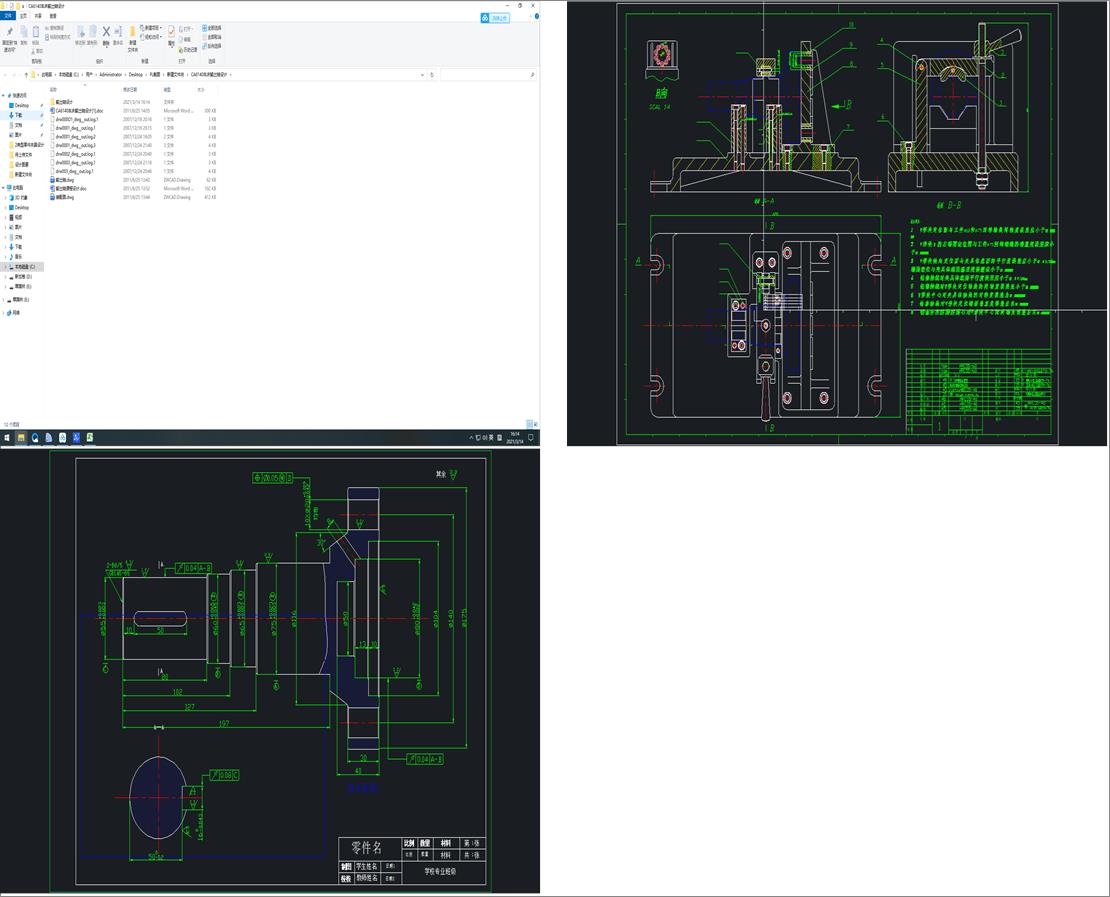Open the notification center in the taskbar
1110x897 pixels.
(x=533, y=438)
